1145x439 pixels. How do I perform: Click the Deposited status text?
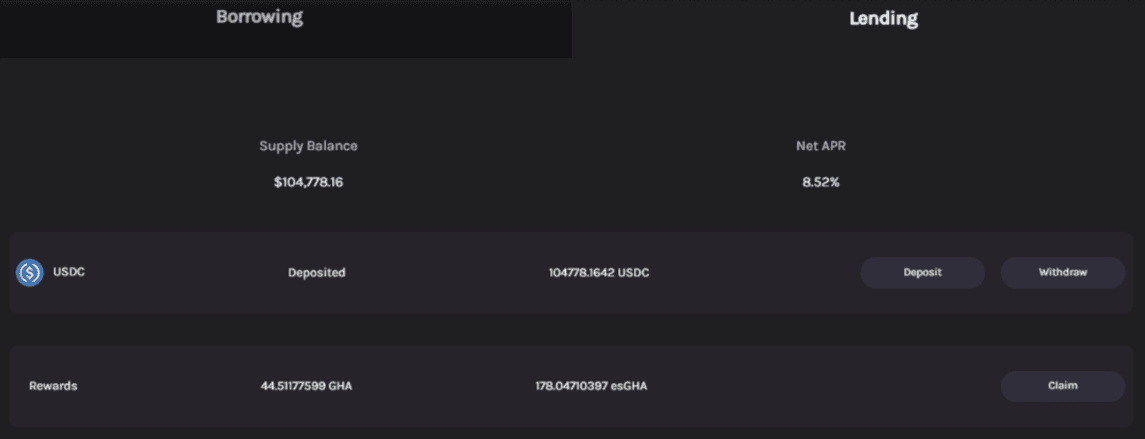pos(316,273)
